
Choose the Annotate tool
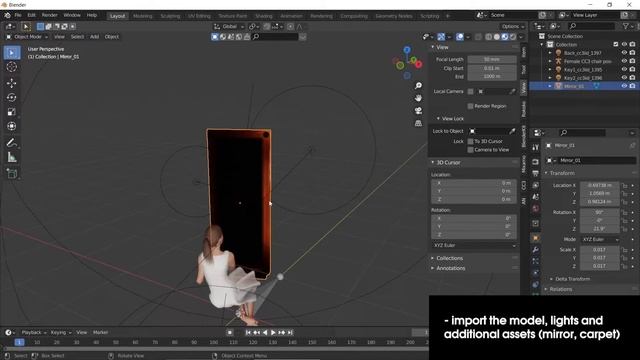pyautogui.click(x=12, y=142)
